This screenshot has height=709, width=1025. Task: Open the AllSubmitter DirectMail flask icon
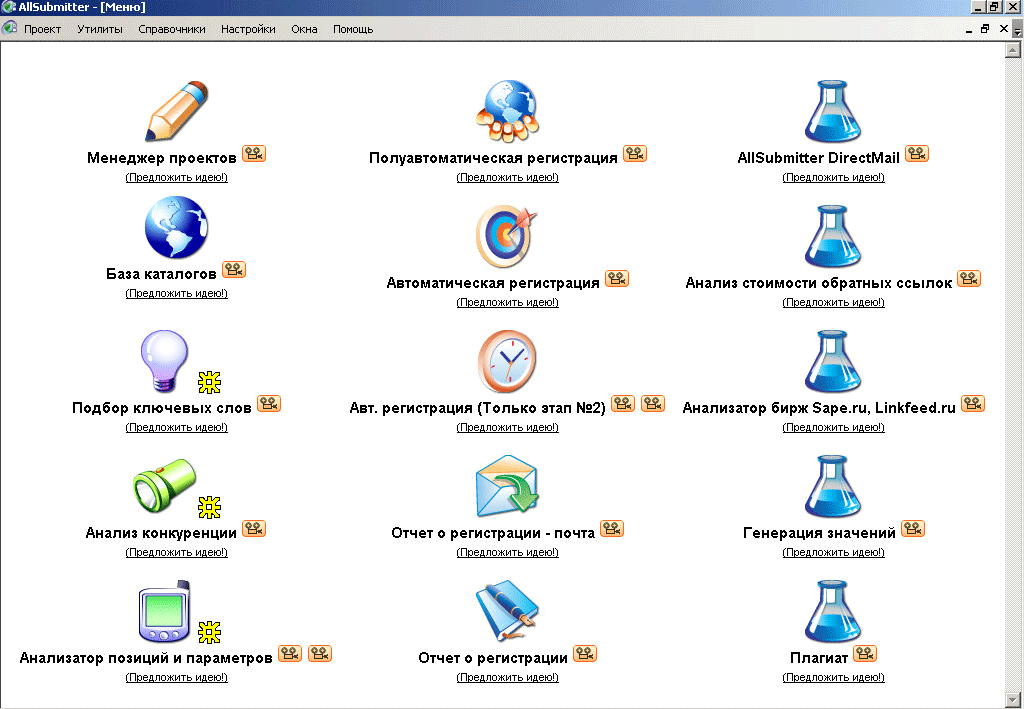click(833, 111)
